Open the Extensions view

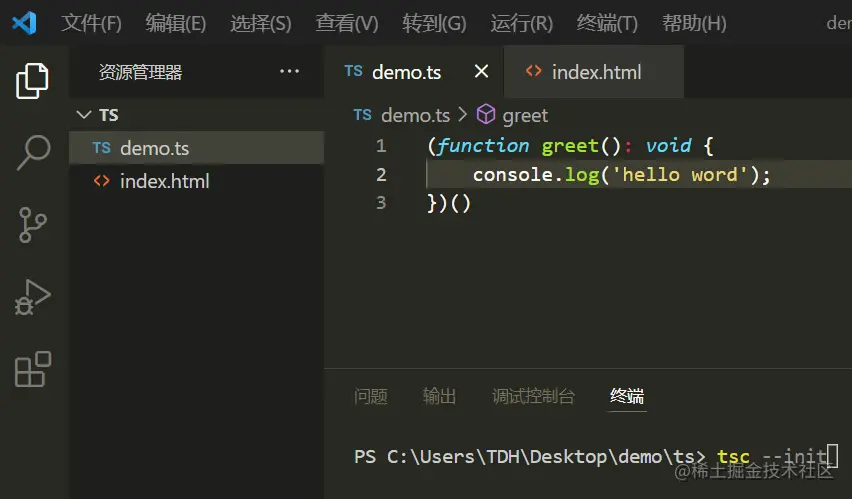33,369
